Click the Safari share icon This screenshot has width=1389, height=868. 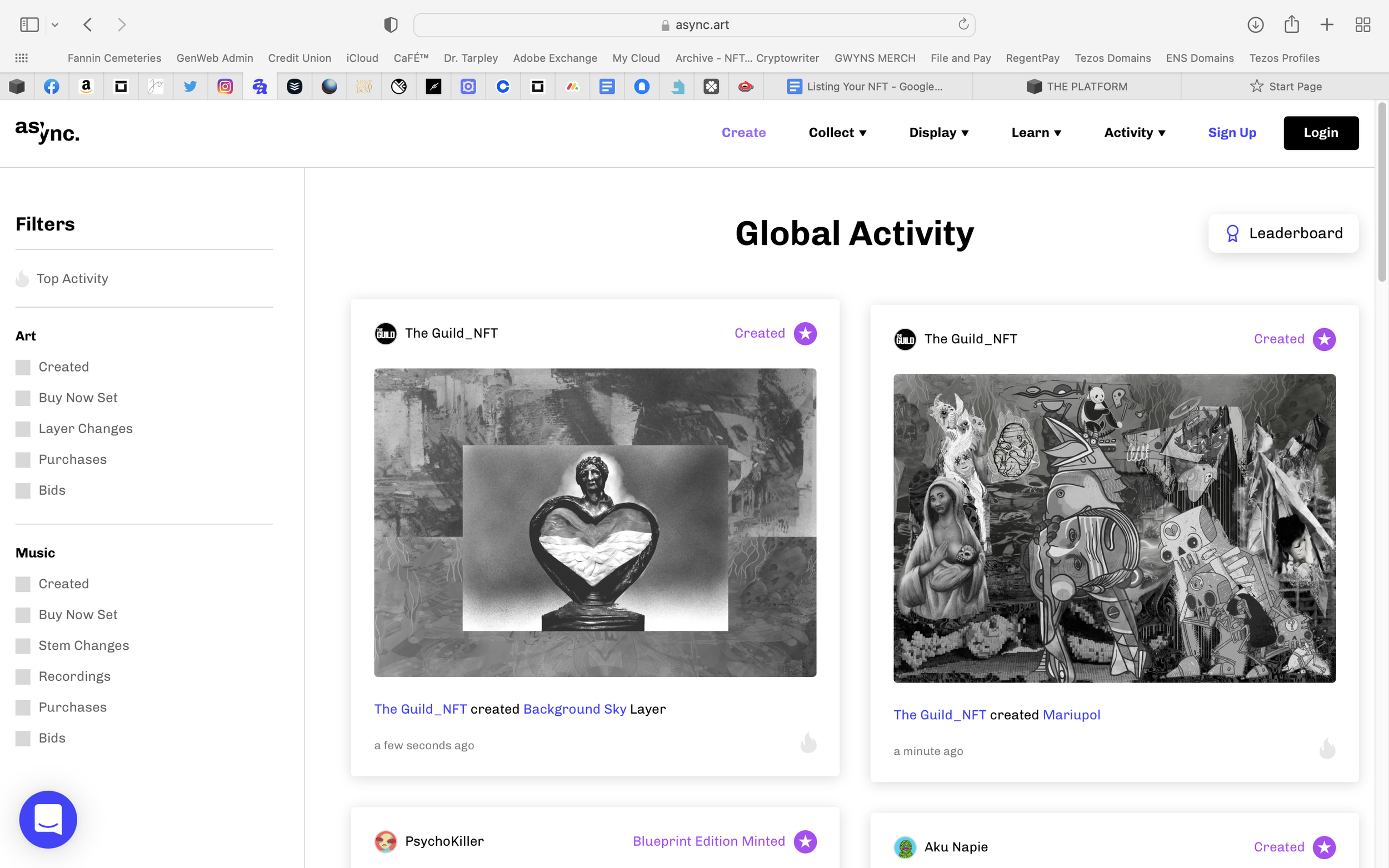click(1291, 24)
